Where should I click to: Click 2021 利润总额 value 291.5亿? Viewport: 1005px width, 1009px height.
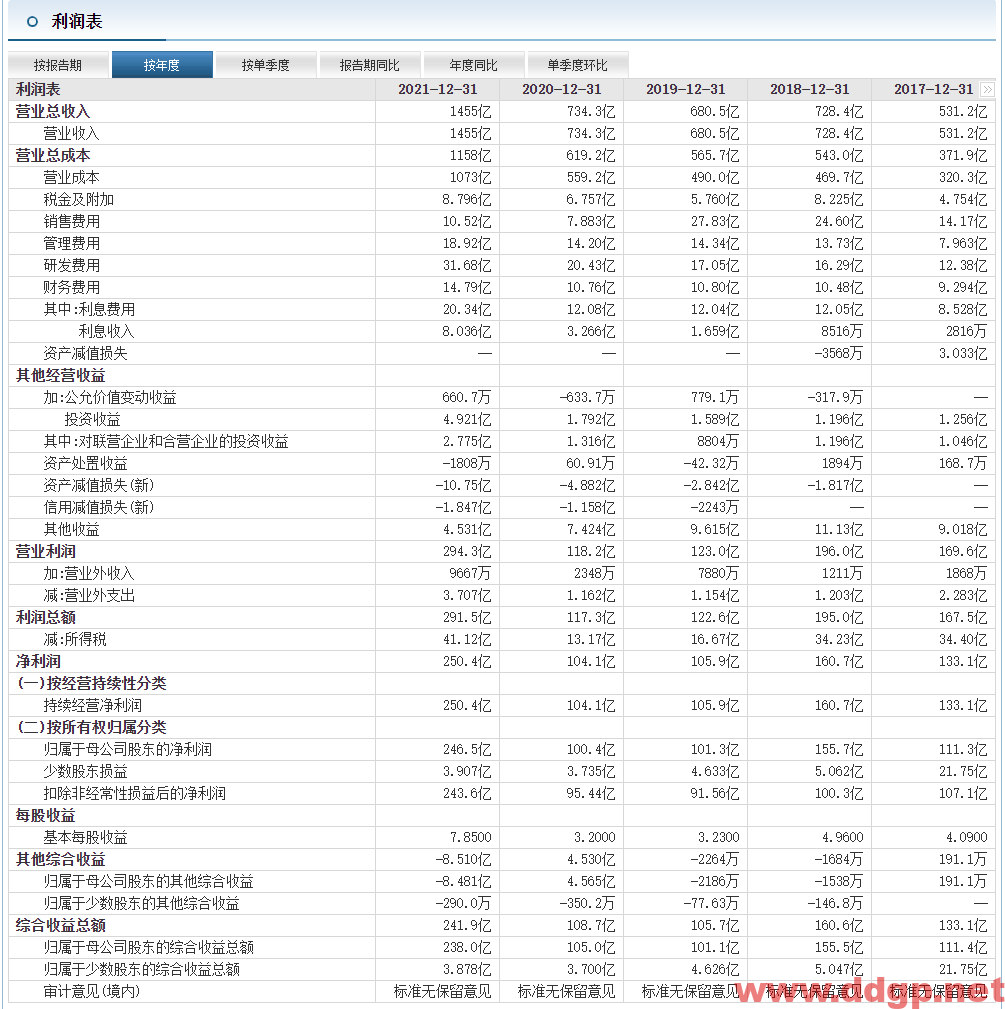pyautogui.click(x=466, y=618)
